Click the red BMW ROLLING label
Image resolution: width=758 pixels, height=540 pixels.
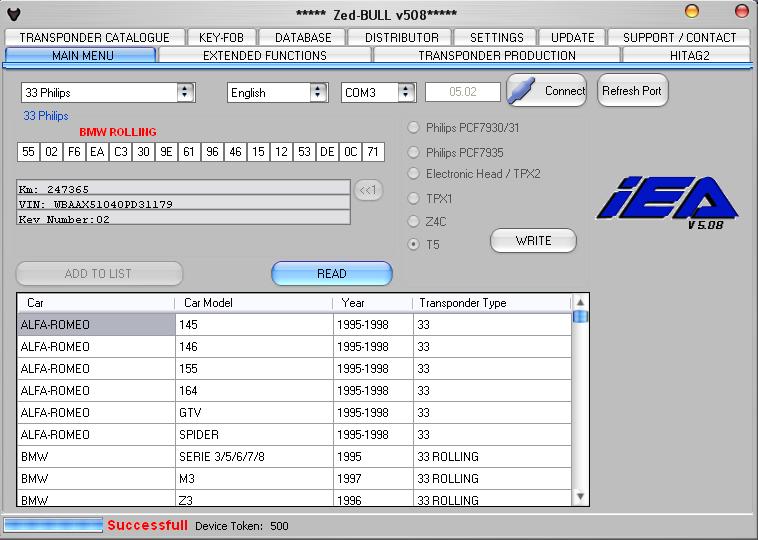click(x=118, y=132)
